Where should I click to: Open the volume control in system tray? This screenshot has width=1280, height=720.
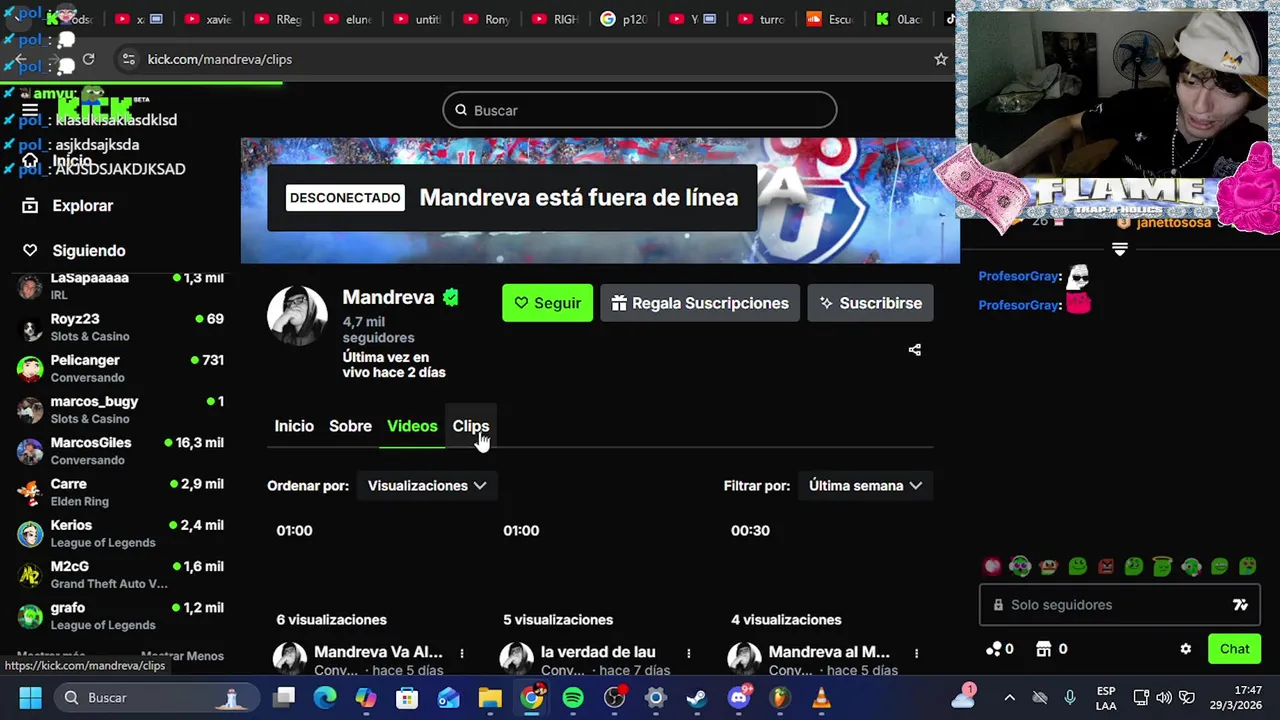point(1164,697)
